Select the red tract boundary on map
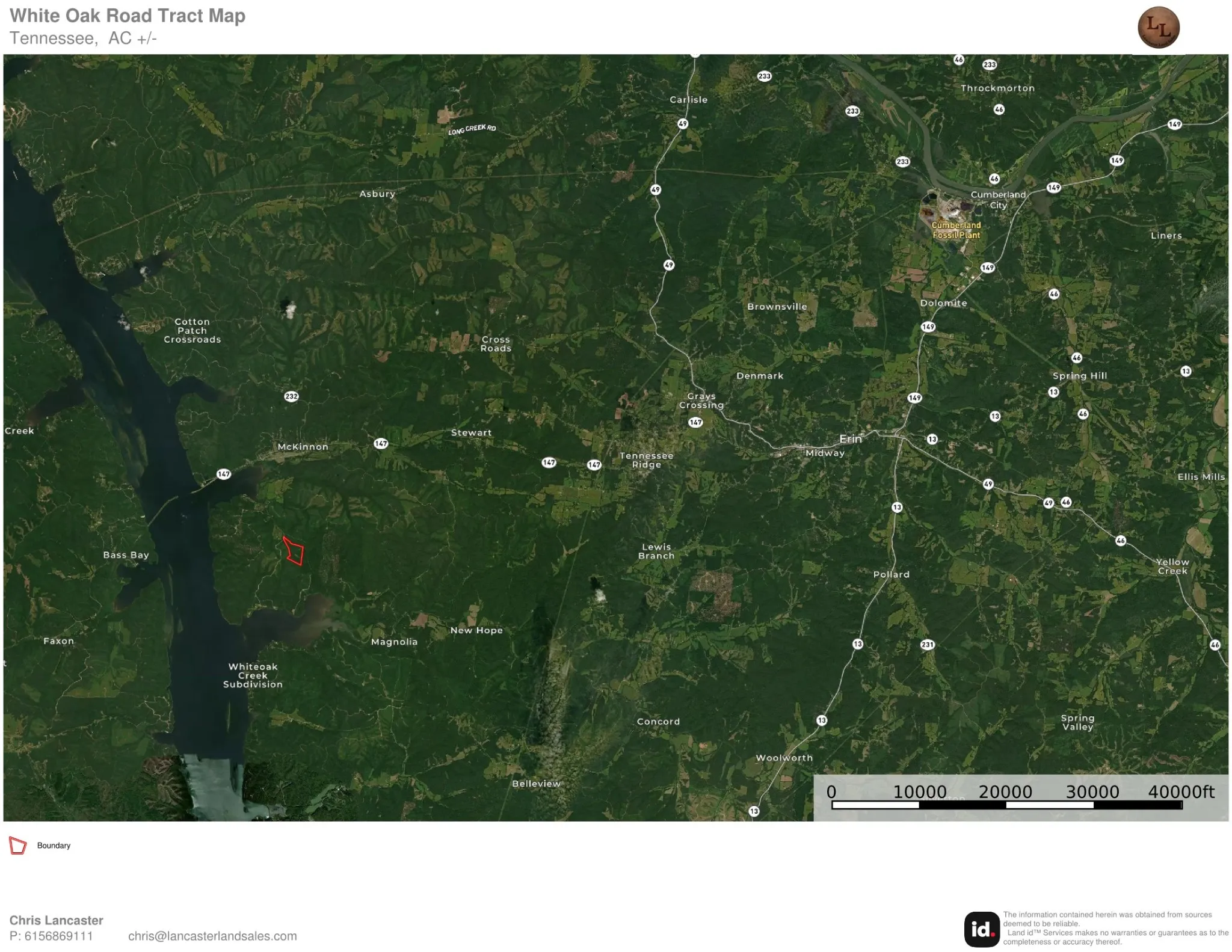This screenshot has width=1232, height=952. (x=294, y=551)
